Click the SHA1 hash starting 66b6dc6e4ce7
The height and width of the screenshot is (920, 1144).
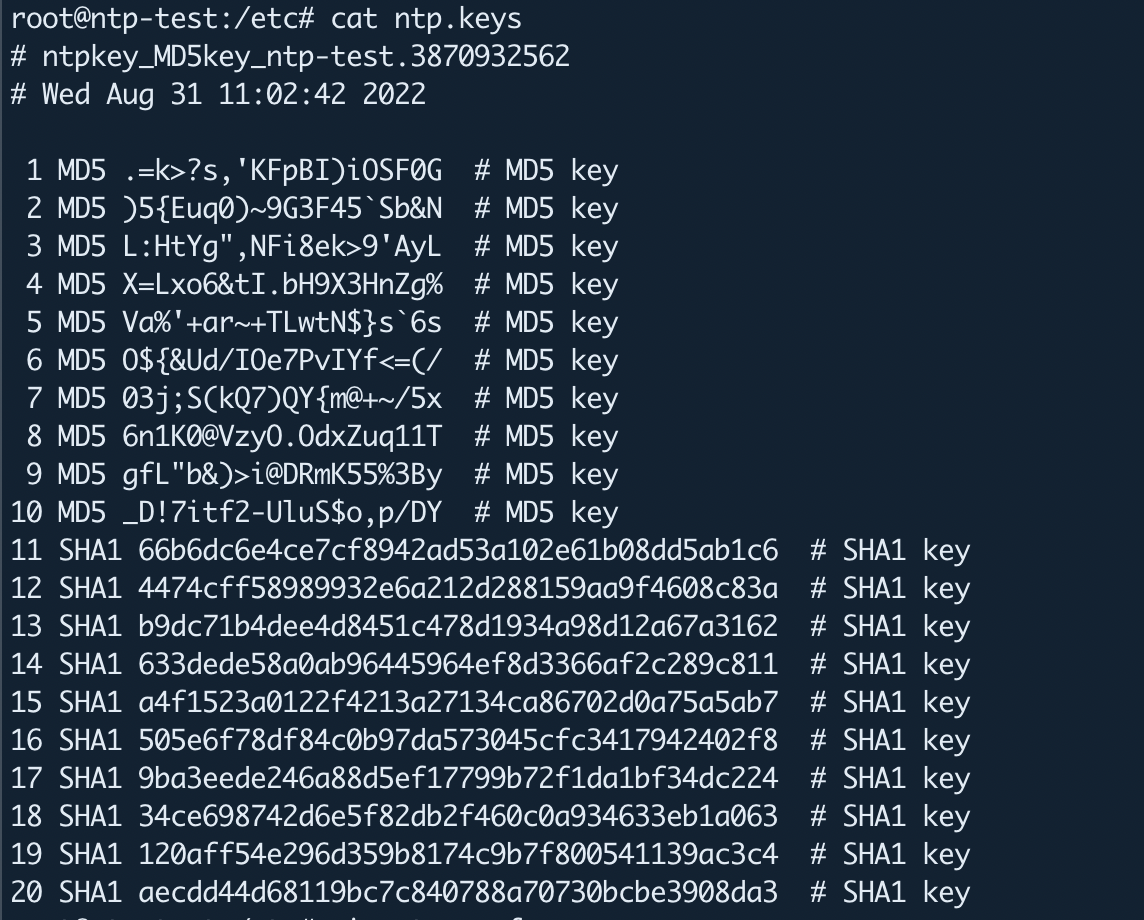(x=458, y=550)
